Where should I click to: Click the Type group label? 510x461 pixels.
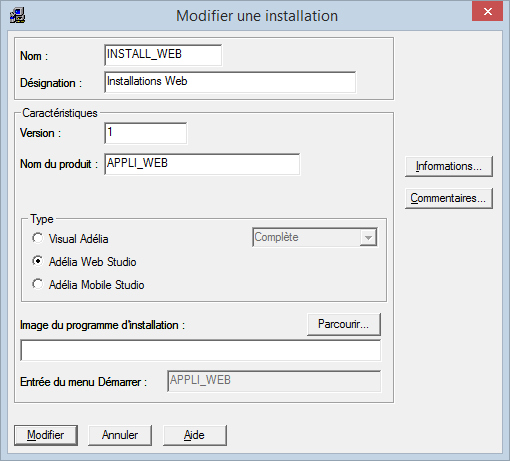tap(42, 219)
